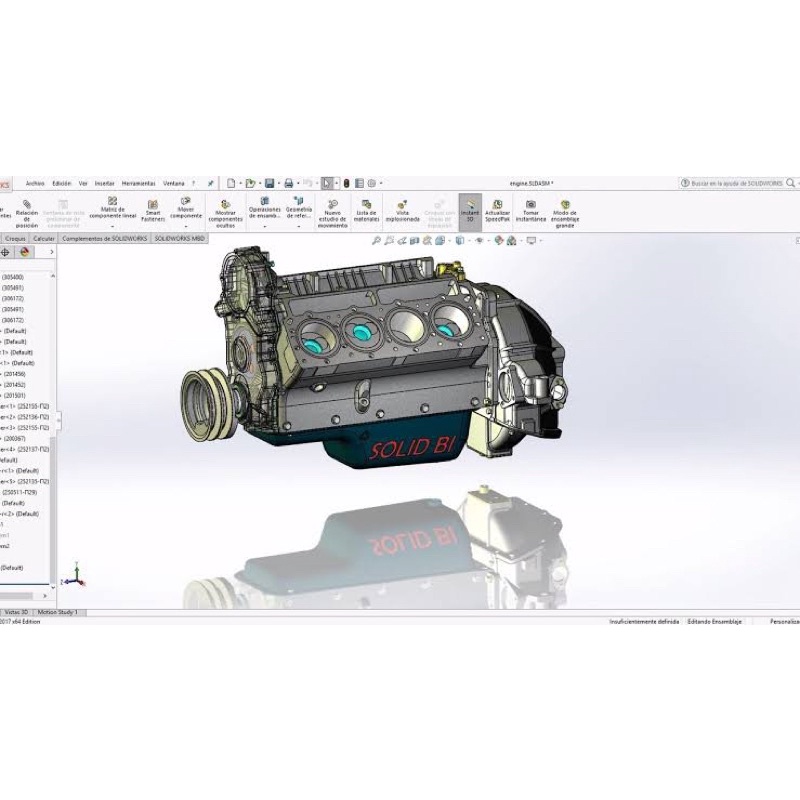
Task: Switch to Complementos de SOLIDWORKS tab
Action: 105,238
